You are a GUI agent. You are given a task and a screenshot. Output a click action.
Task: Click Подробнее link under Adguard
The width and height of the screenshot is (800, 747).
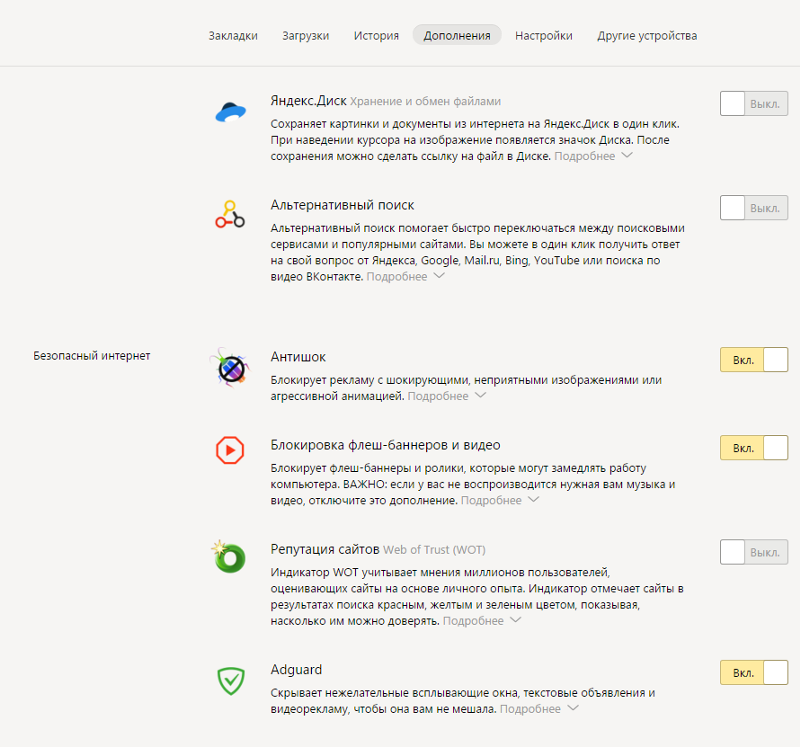(x=530, y=709)
